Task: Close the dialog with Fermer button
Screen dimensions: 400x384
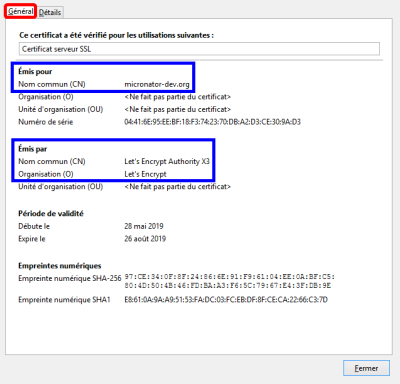Action: [x=366, y=368]
